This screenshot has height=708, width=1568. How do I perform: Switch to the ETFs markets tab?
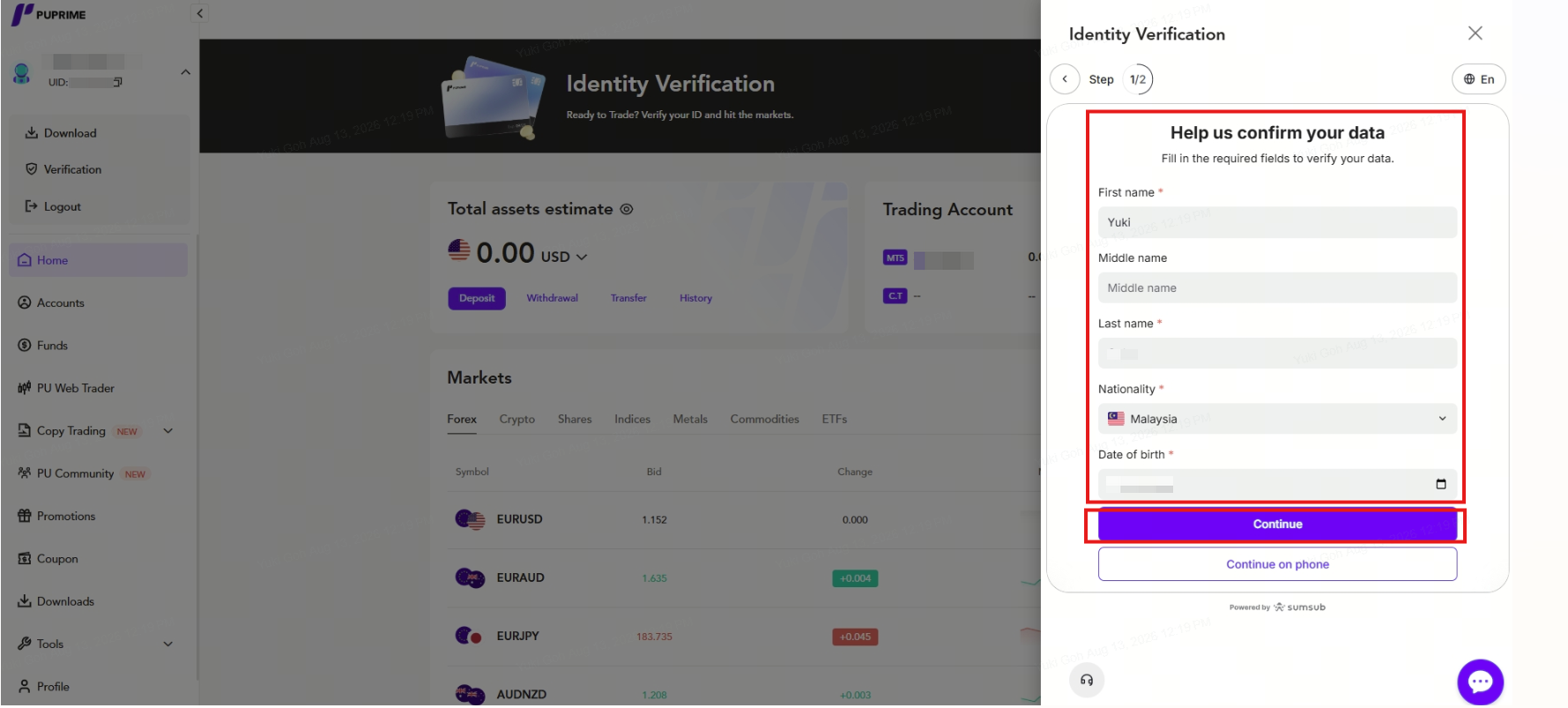[834, 420]
